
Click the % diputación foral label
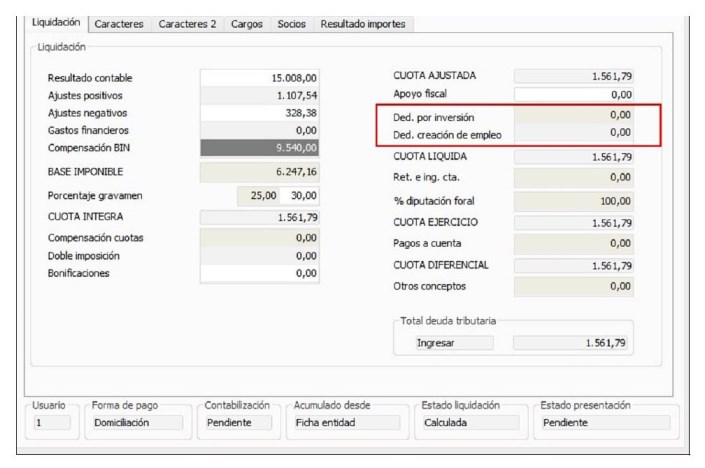point(434,201)
